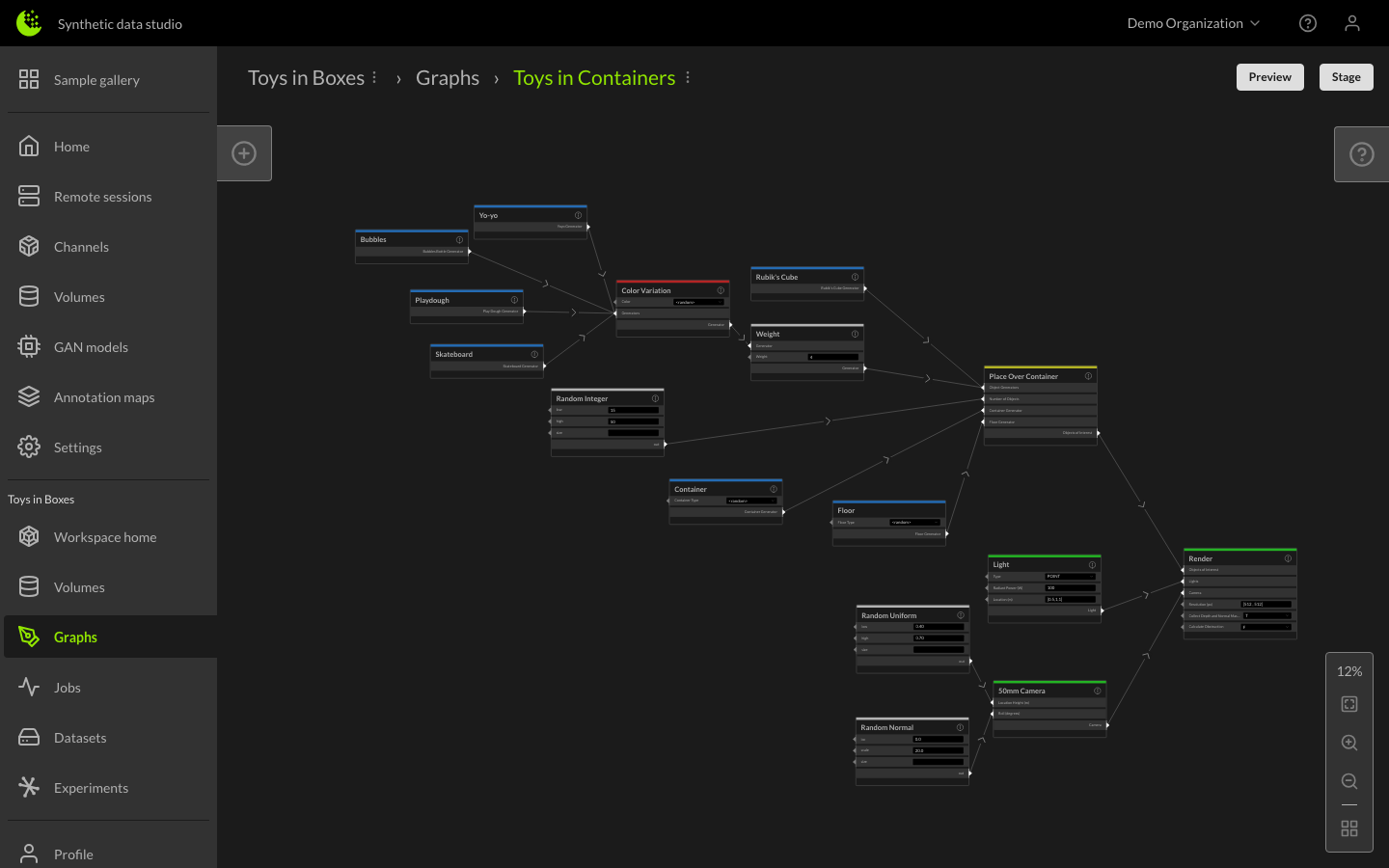
Task: Click the fit-to-view icon in zoom controls
Action: coord(1348,703)
